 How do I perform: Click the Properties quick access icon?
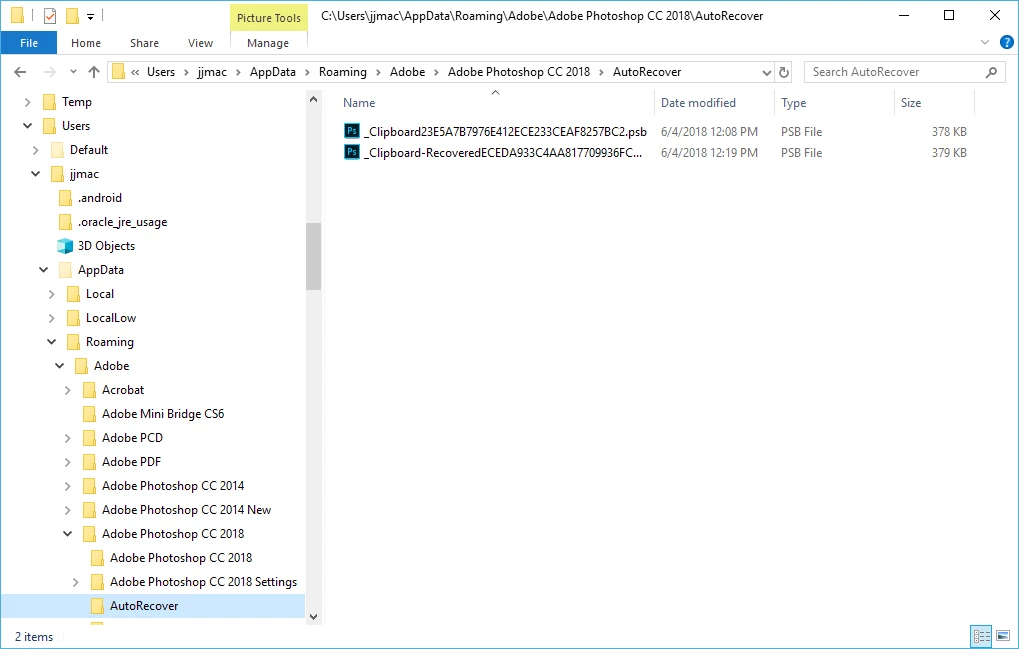point(50,16)
